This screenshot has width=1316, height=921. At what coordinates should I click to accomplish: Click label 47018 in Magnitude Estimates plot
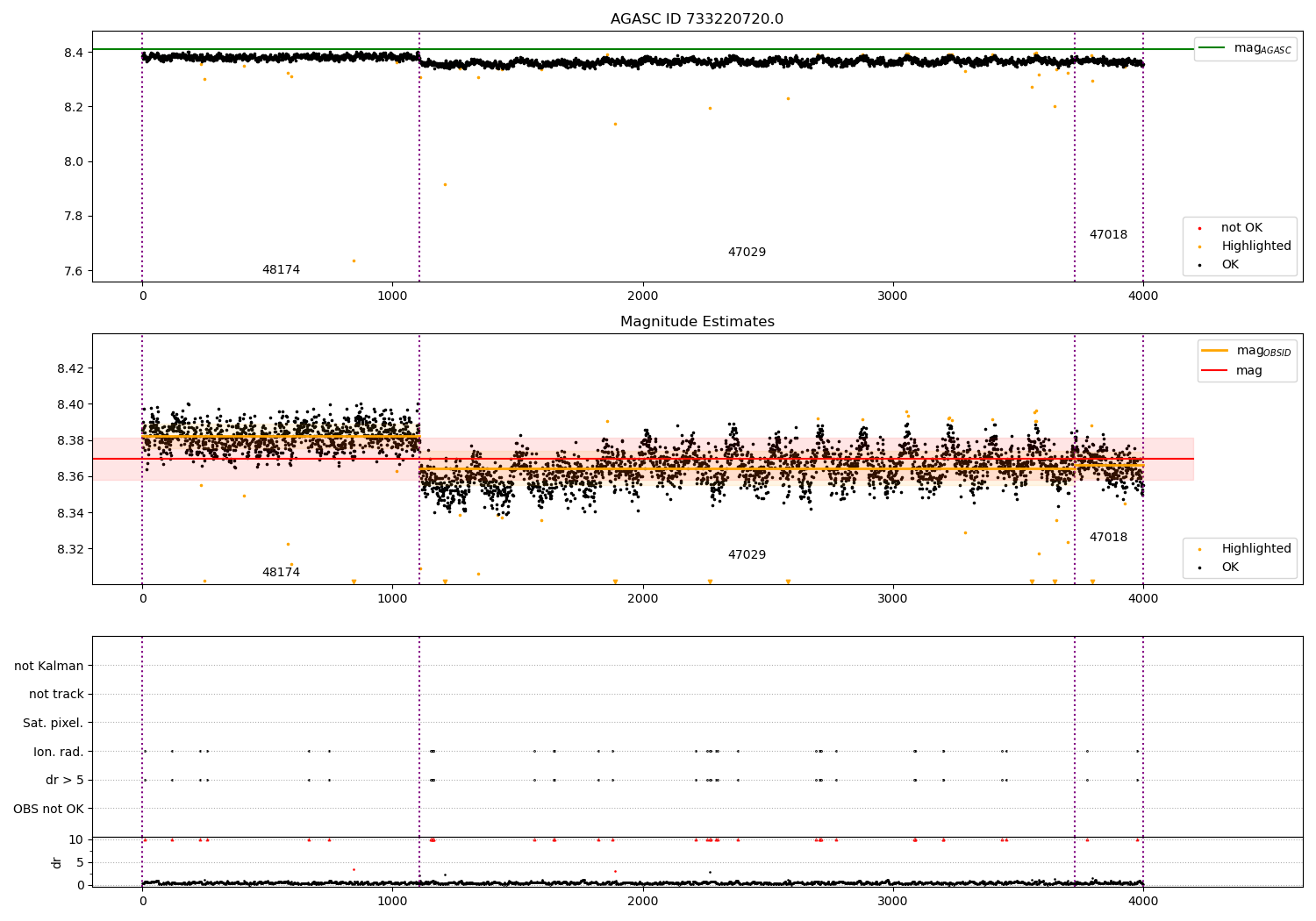(x=1108, y=538)
